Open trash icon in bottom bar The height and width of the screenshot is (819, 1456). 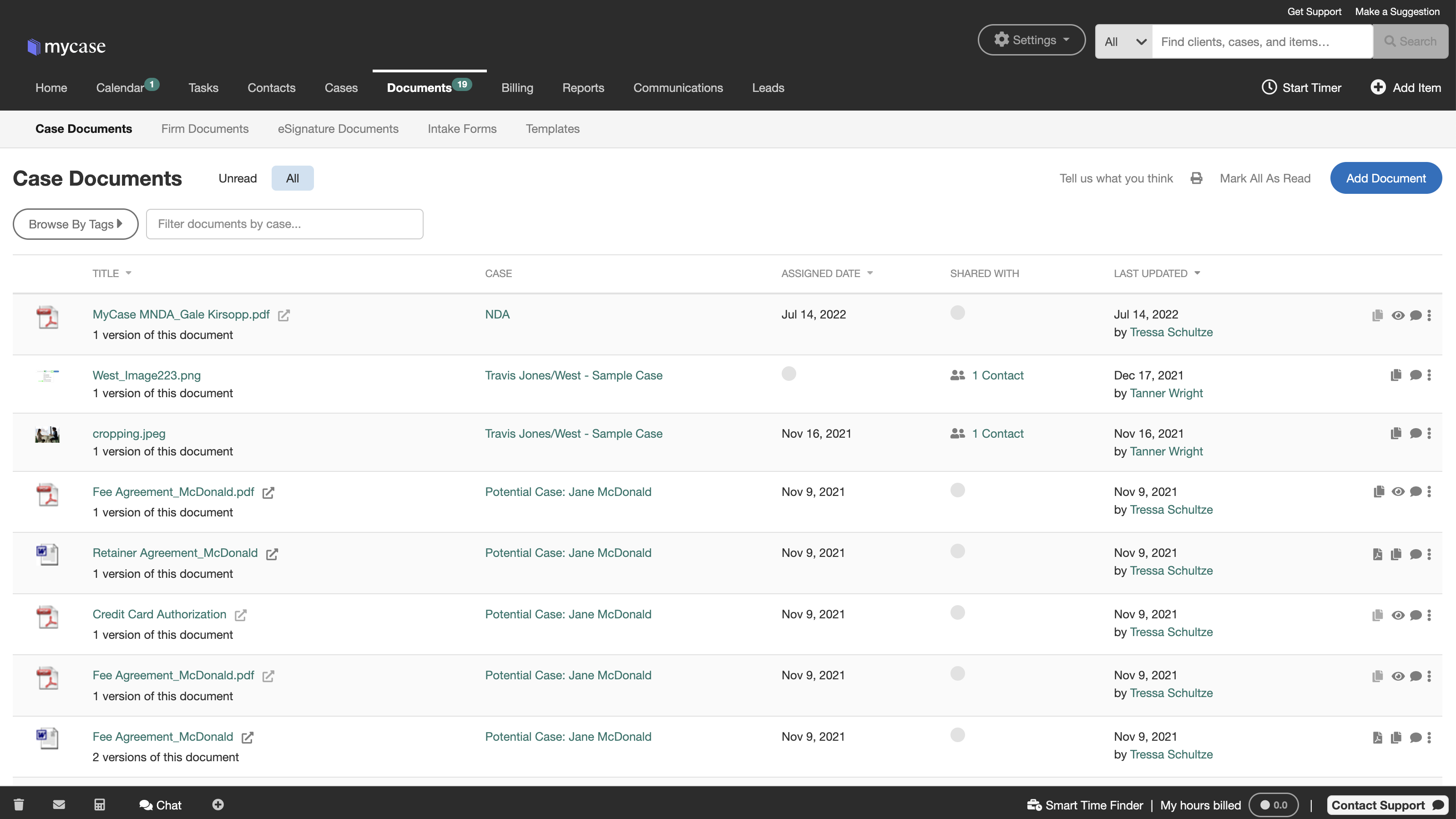(x=19, y=804)
